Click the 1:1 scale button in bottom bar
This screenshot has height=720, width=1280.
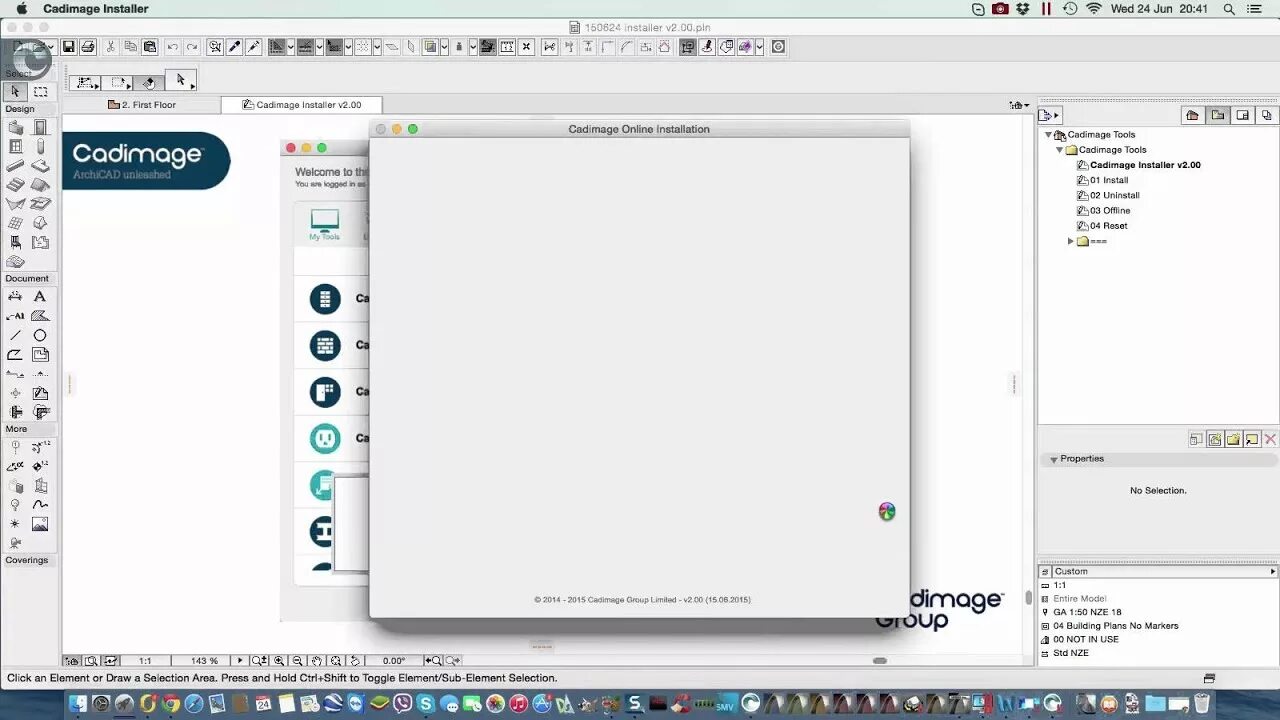(x=145, y=661)
